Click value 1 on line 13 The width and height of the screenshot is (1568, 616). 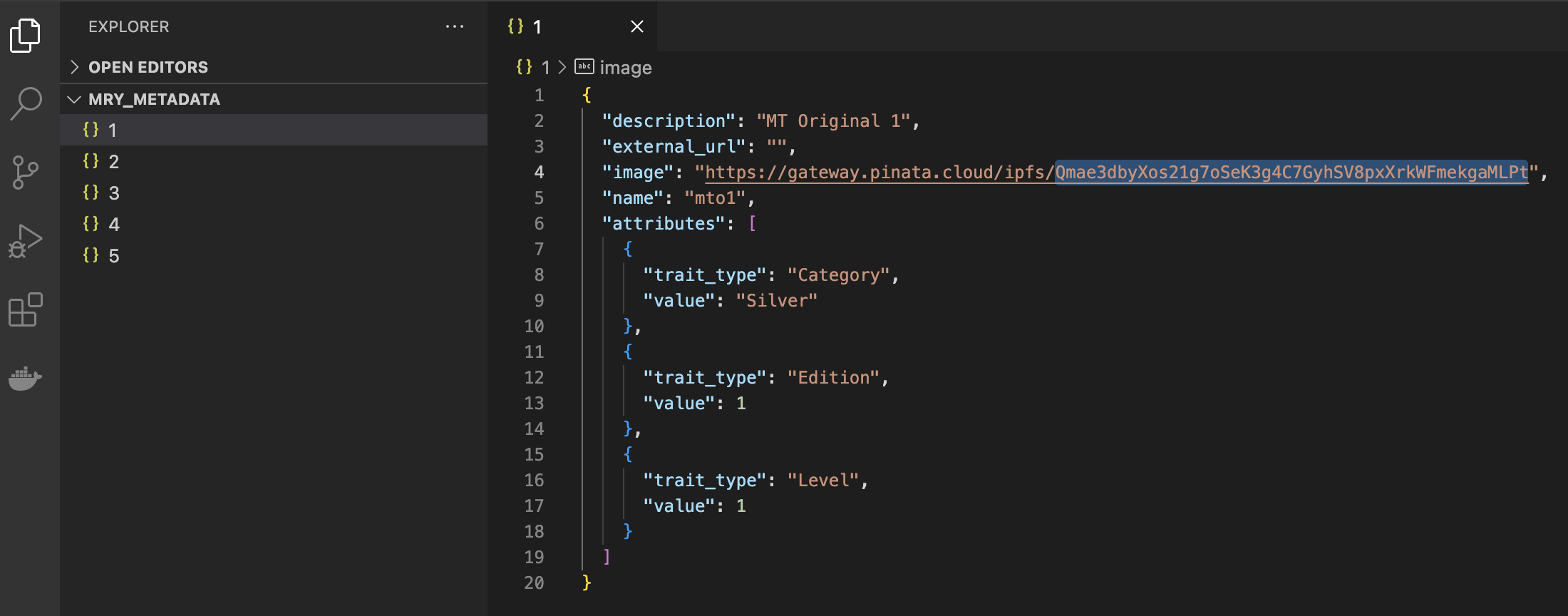click(x=741, y=403)
